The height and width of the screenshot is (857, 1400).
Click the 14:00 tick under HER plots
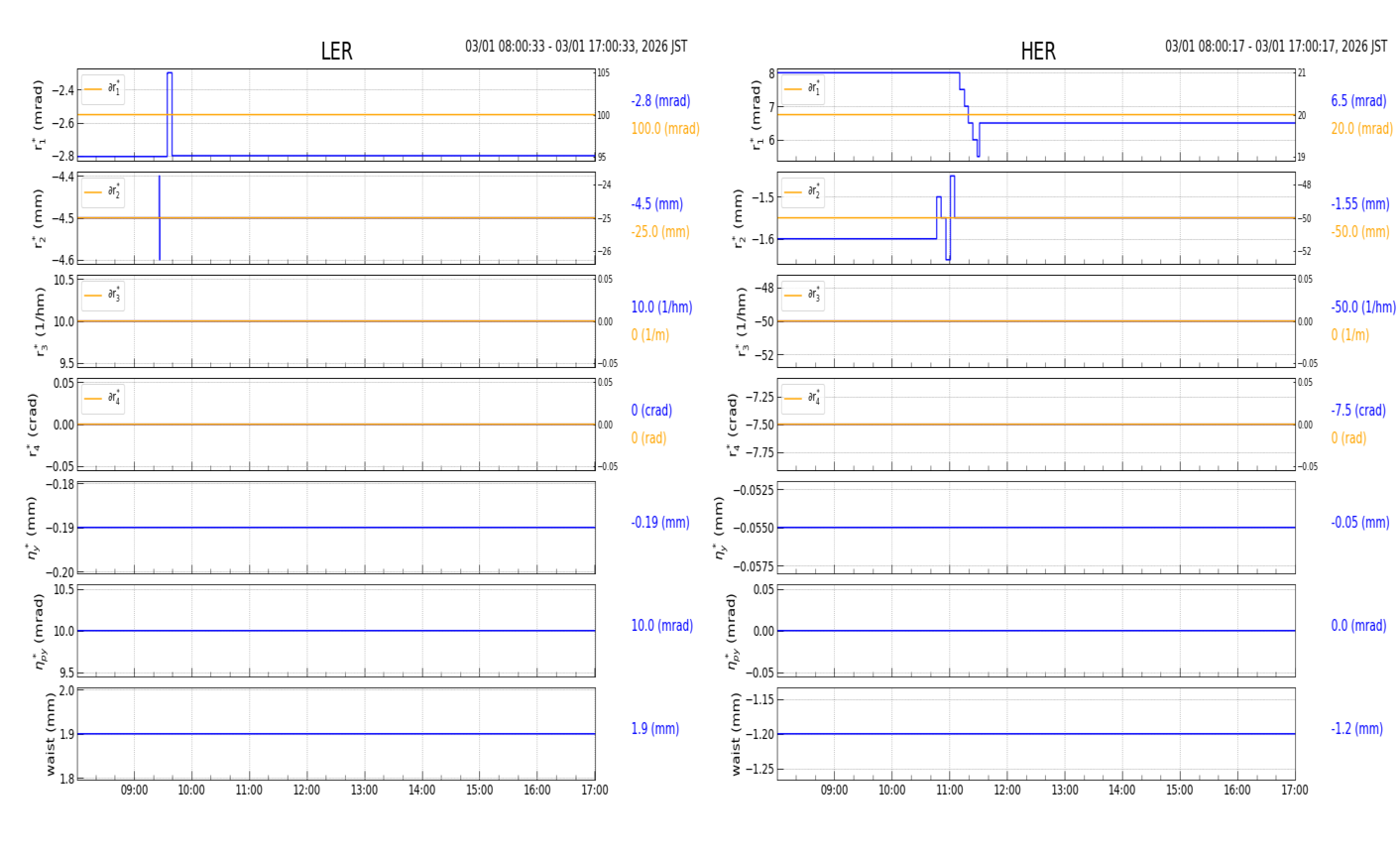coord(1121,791)
